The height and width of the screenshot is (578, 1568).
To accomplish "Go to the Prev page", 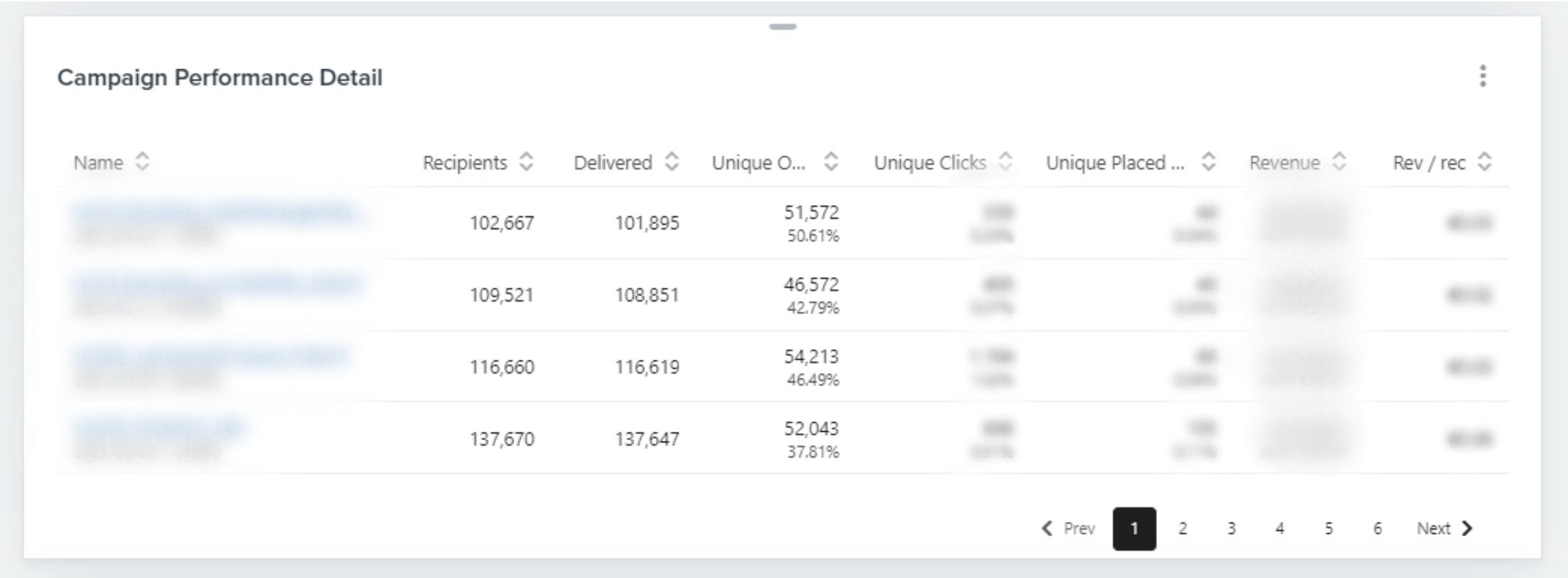I will click(1068, 528).
